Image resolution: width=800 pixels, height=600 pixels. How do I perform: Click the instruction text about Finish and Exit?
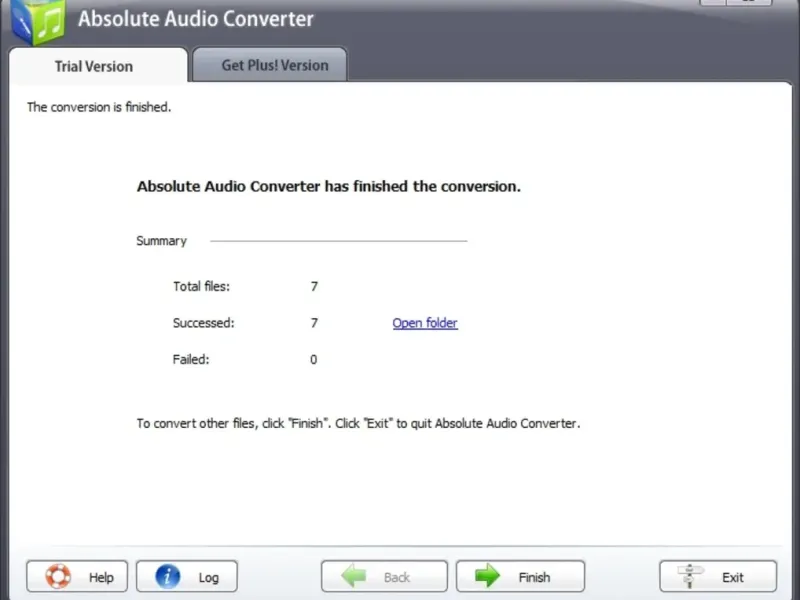(358, 423)
